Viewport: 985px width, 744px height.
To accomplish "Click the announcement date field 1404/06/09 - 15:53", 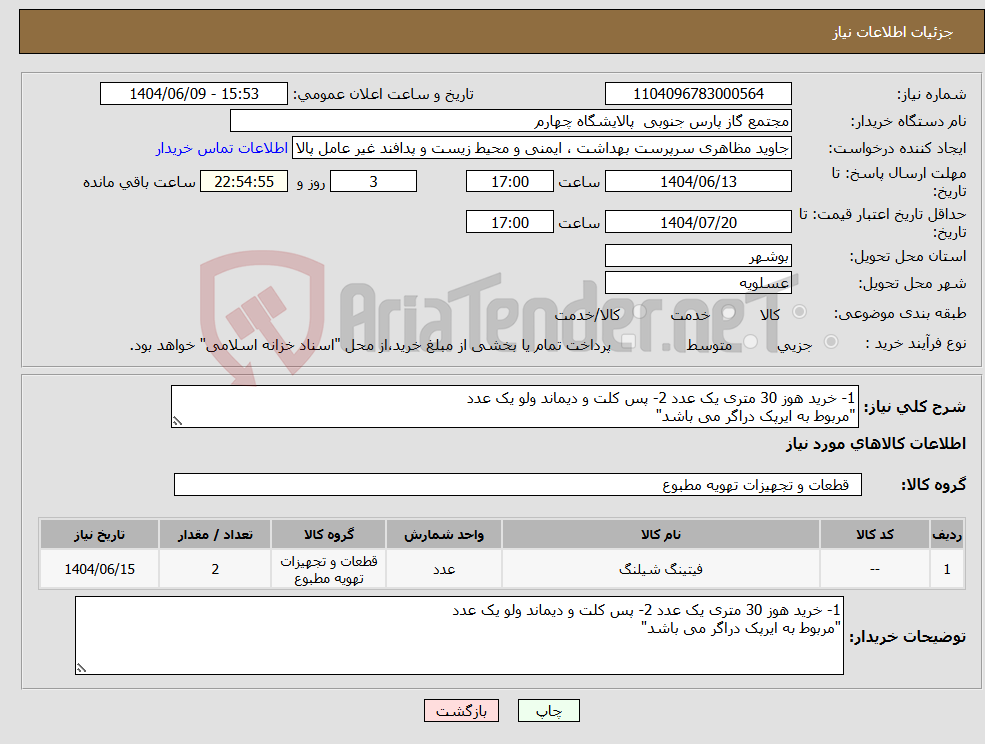I will 193,94.
